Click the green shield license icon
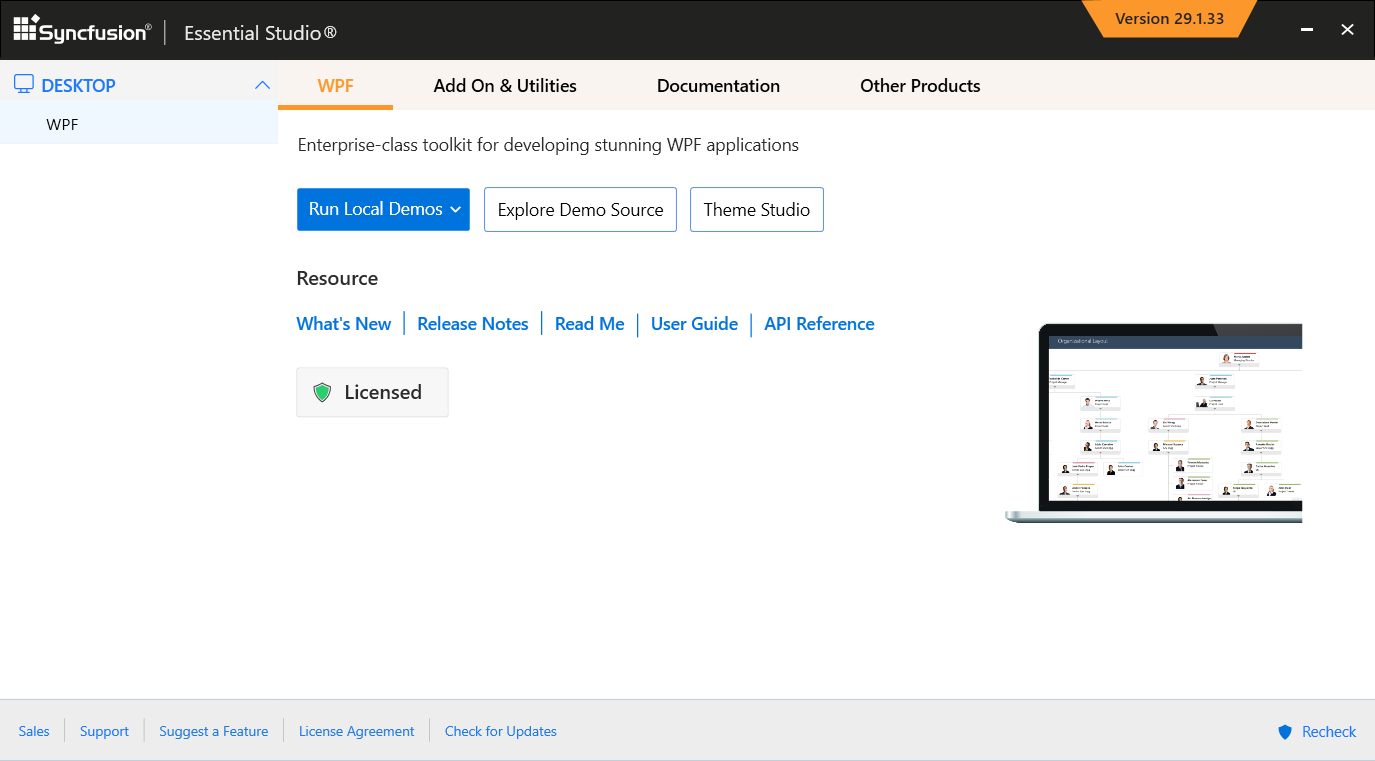The image size is (1375, 761). (322, 392)
